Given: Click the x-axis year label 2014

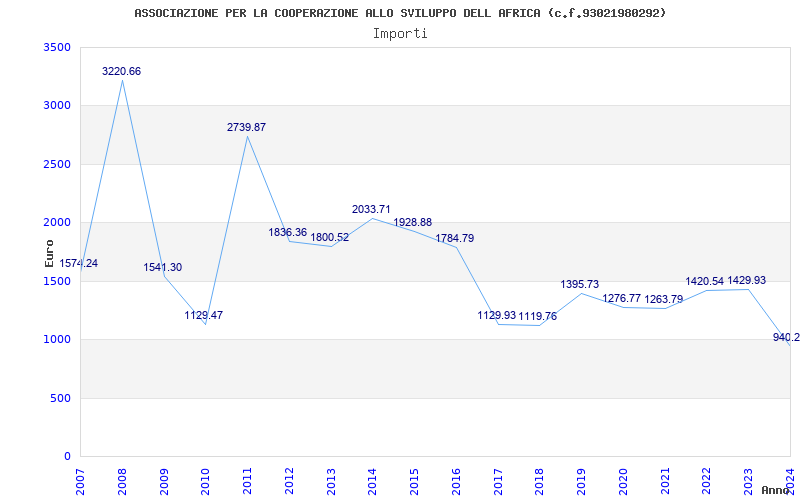Looking at the screenshot, I should (x=372, y=482).
